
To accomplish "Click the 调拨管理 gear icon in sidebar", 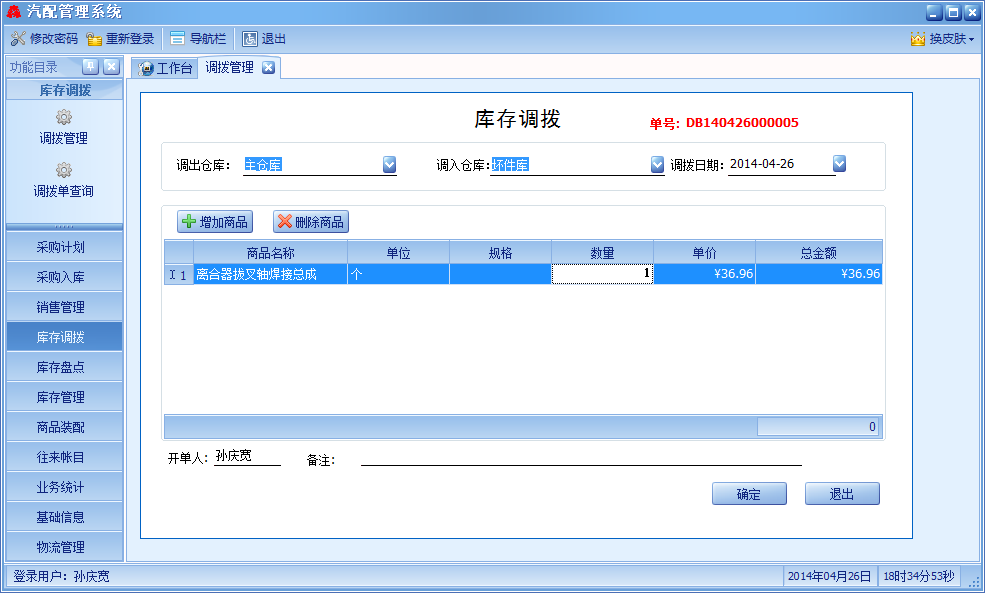I will pos(64,118).
